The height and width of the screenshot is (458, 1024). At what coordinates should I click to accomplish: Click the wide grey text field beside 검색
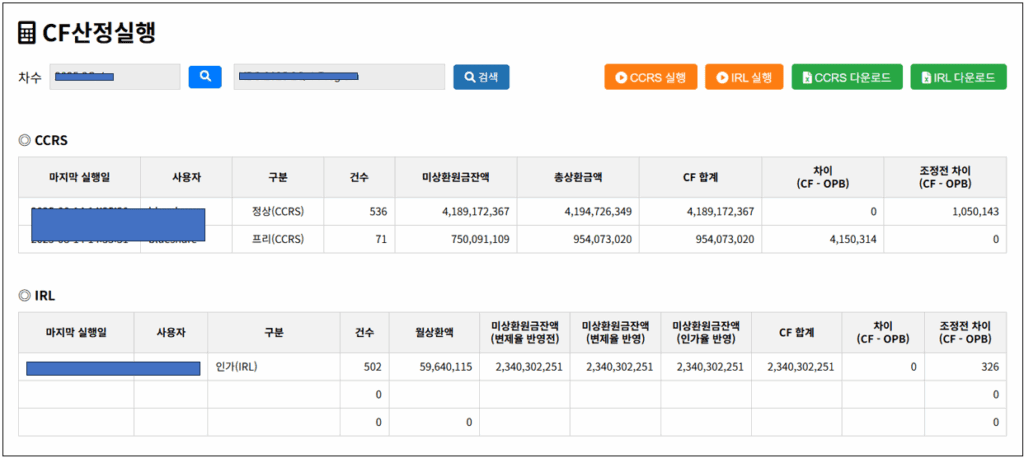click(x=340, y=77)
